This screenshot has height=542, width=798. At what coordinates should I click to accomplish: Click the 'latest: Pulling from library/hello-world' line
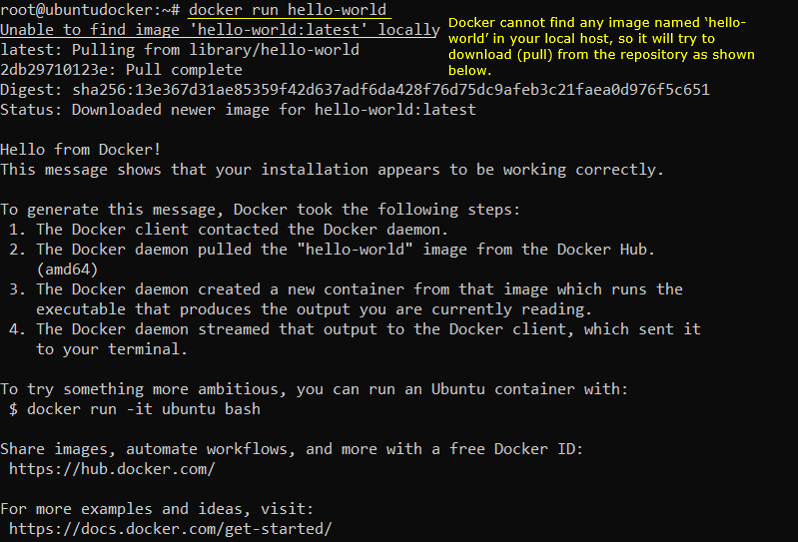pos(180,50)
